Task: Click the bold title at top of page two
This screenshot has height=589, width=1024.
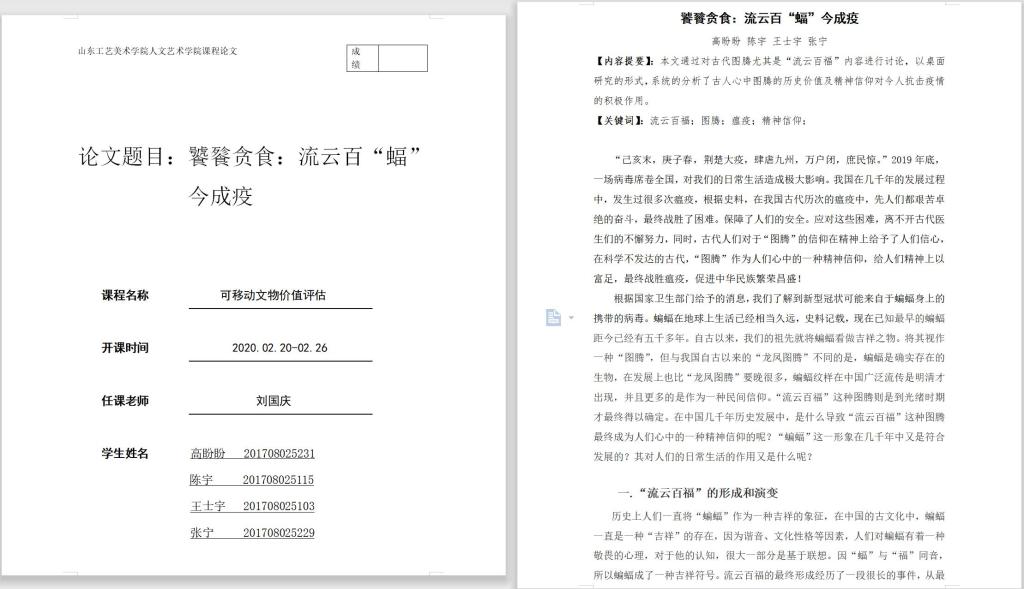Action: (769, 18)
